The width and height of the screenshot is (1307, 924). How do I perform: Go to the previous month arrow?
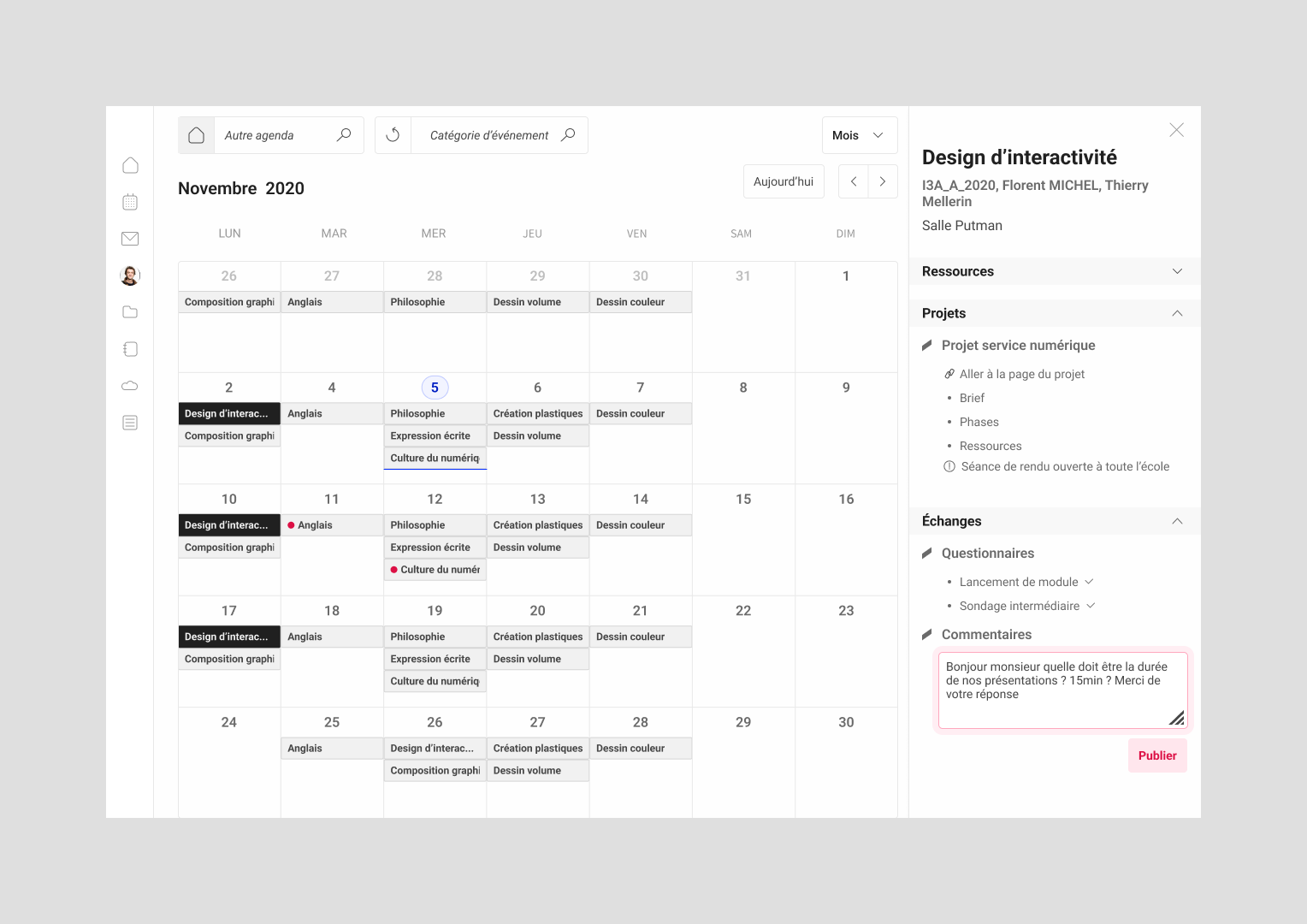(x=853, y=181)
